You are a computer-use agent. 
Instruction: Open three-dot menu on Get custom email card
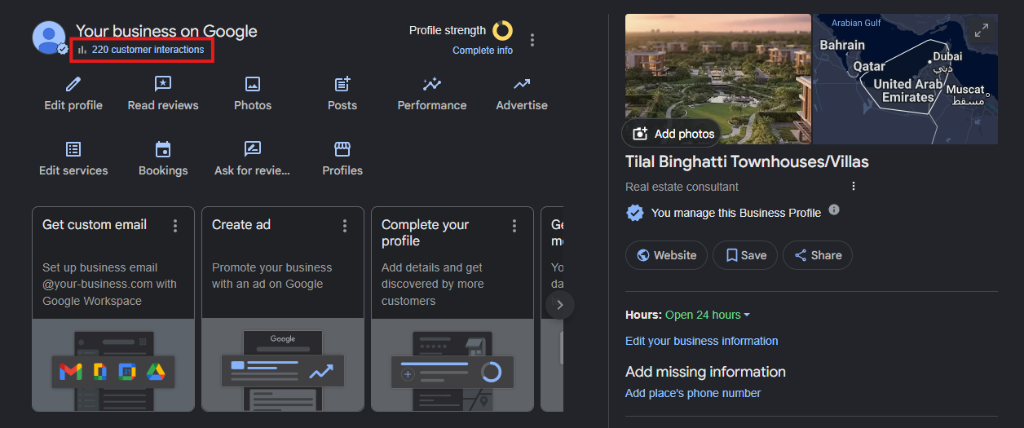175,225
